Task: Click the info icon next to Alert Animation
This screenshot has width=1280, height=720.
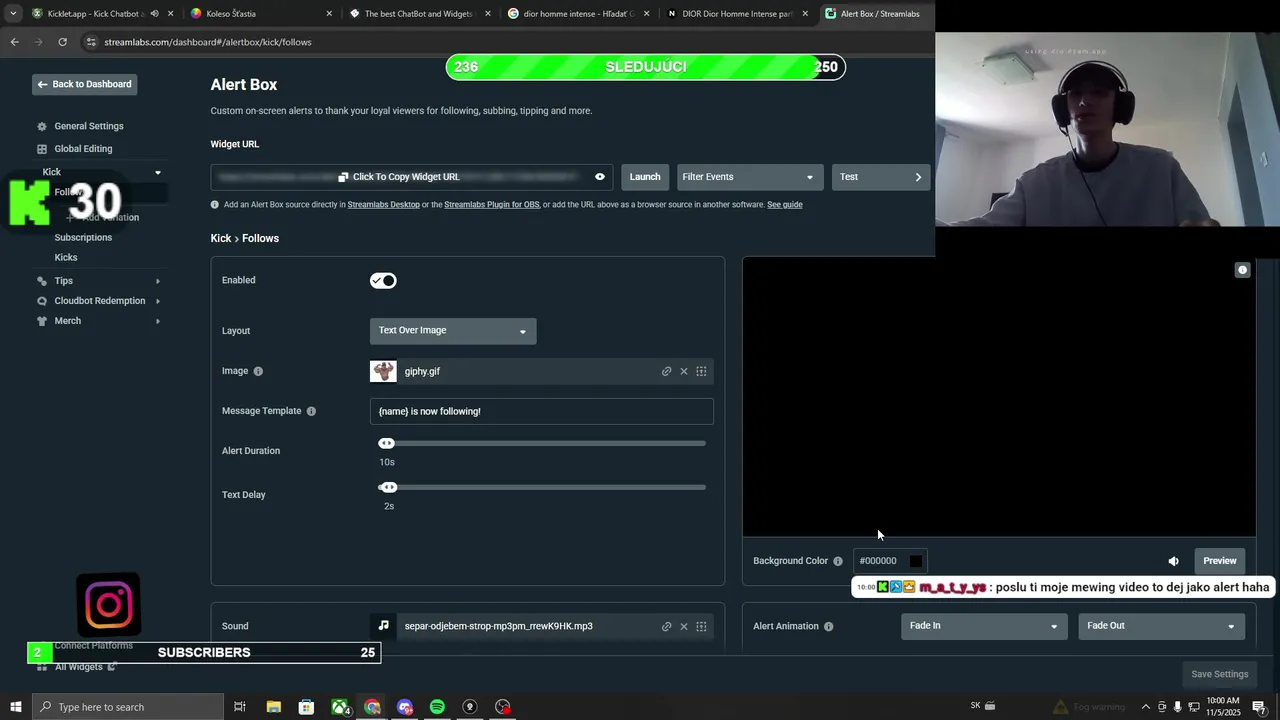Action: [x=828, y=627]
